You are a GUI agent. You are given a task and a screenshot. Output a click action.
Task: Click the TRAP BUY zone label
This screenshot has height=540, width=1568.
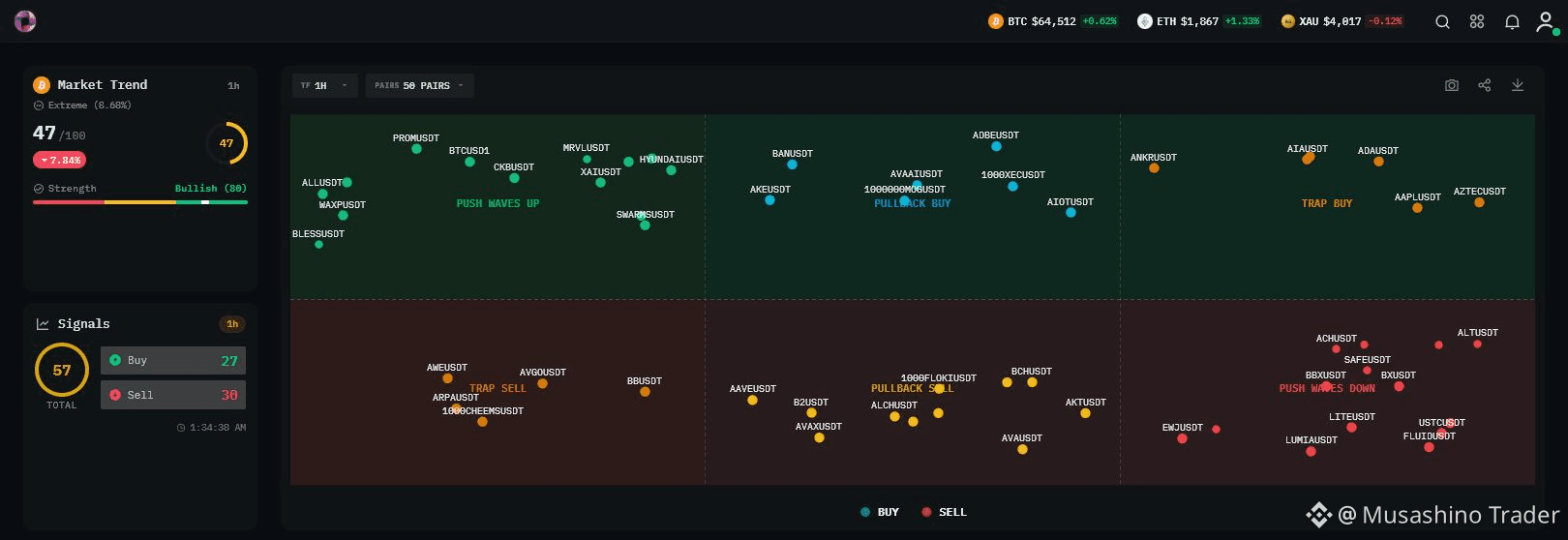pyautogui.click(x=1326, y=203)
